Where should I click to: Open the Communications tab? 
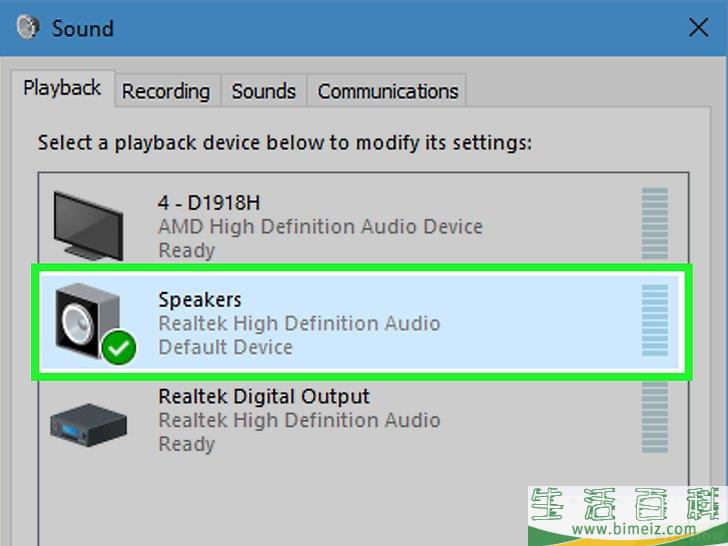[387, 91]
